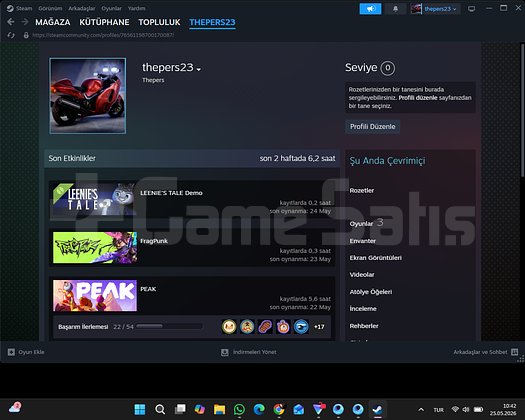Open the Yardım menu
525x420 pixels.
[x=137, y=8]
